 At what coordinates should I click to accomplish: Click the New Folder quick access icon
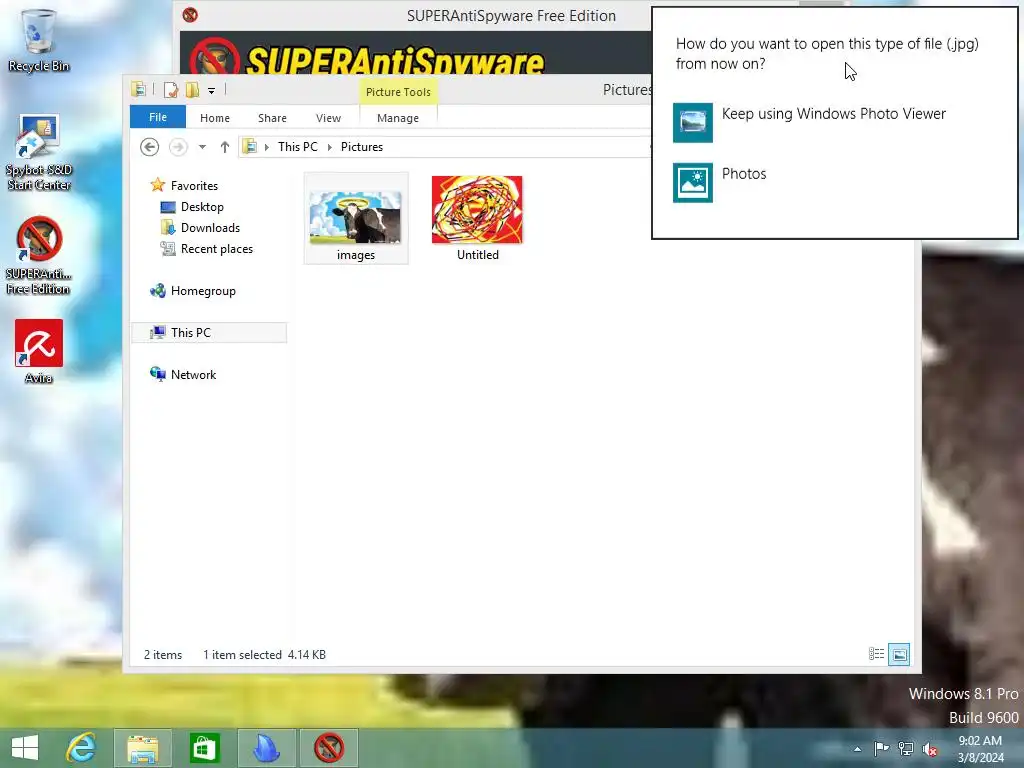(192, 90)
